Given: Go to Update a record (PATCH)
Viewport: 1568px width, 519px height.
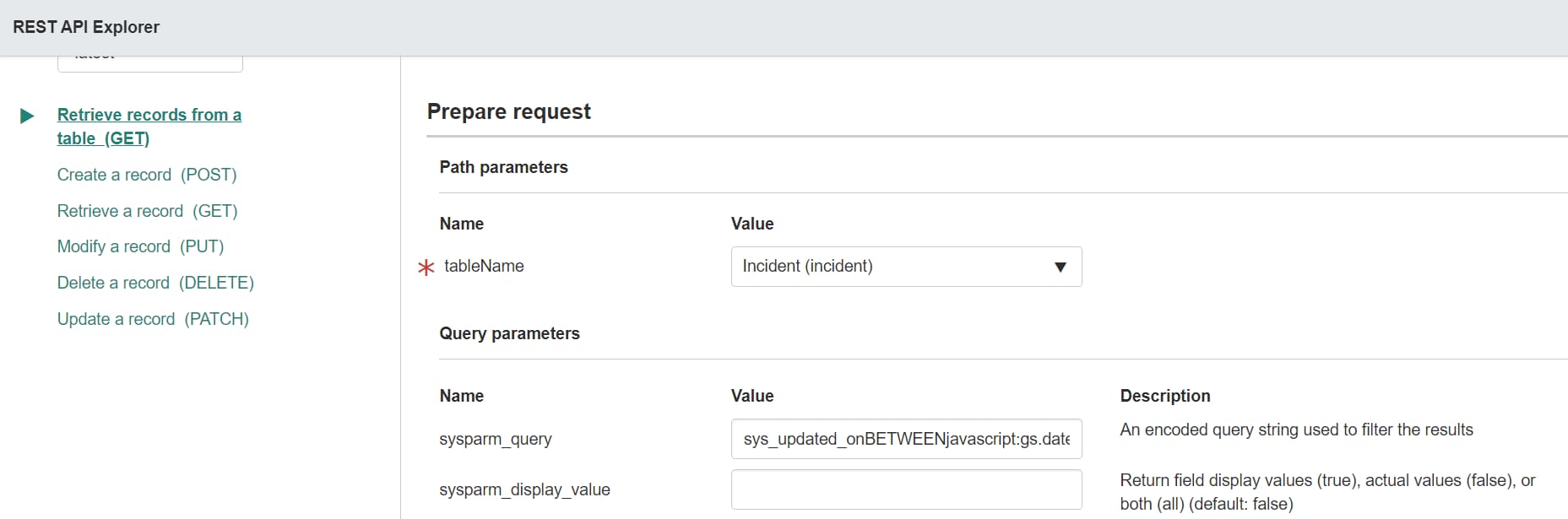Looking at the screenshot, I should 153,319.
